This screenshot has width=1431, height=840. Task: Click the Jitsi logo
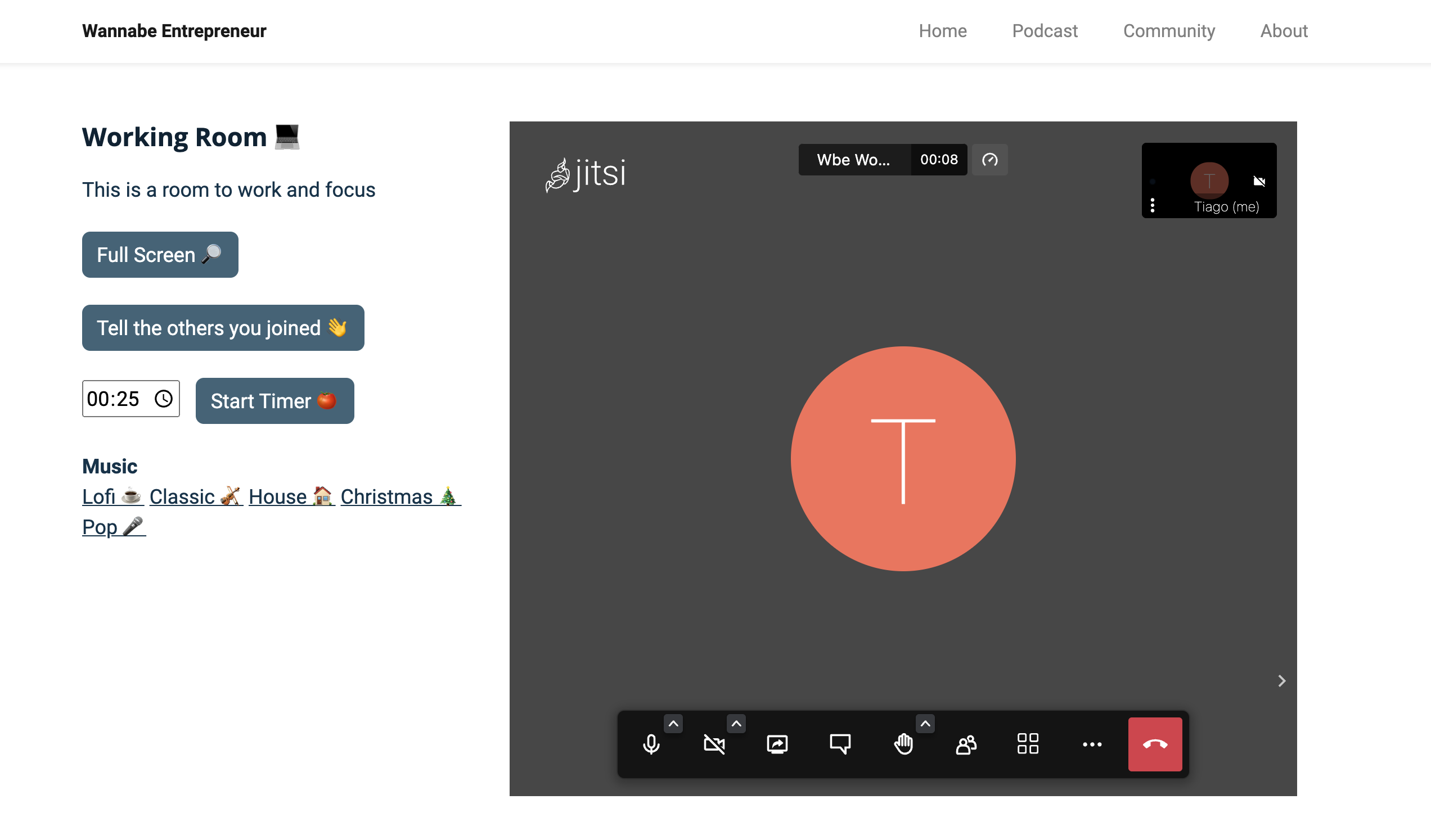(586, 174)
